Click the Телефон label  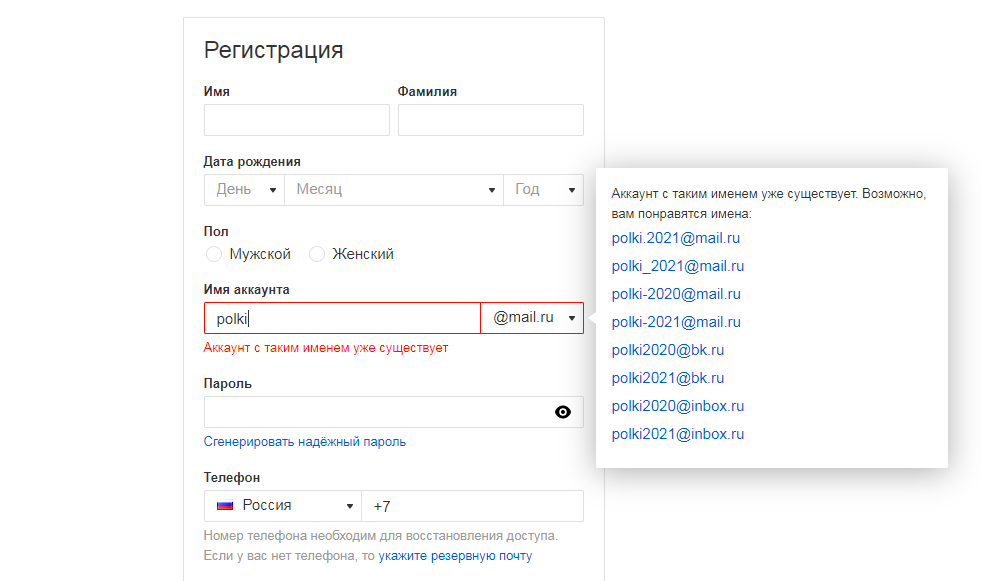coord(231,477)
